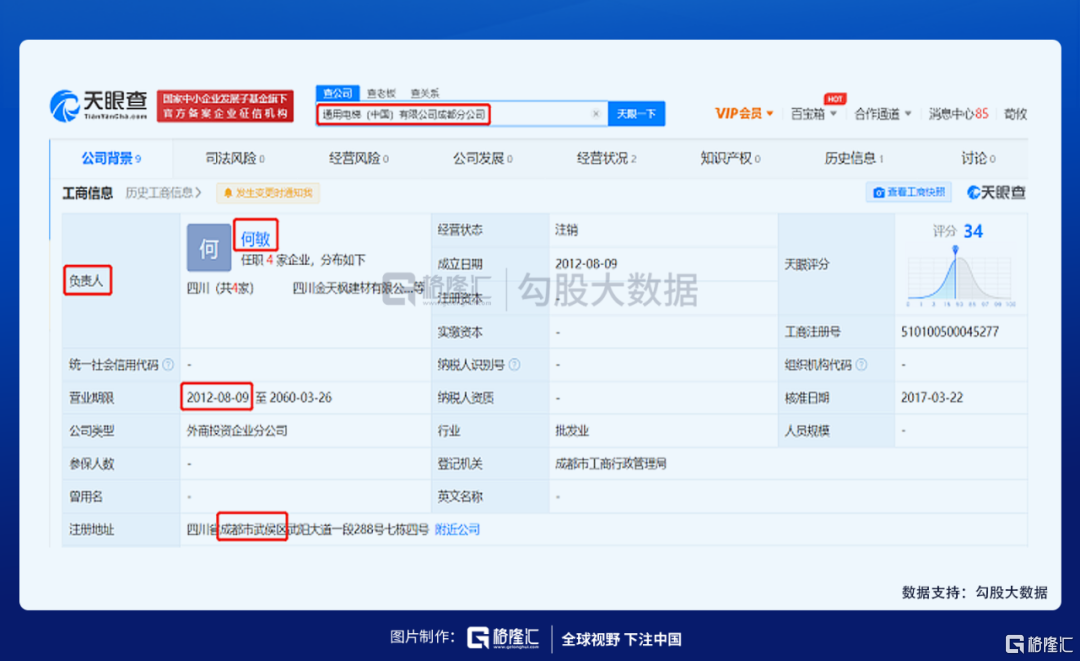Clear the search box with the X icon
The height and width of the screenshot is (661, 1080).
click(596, 114)
